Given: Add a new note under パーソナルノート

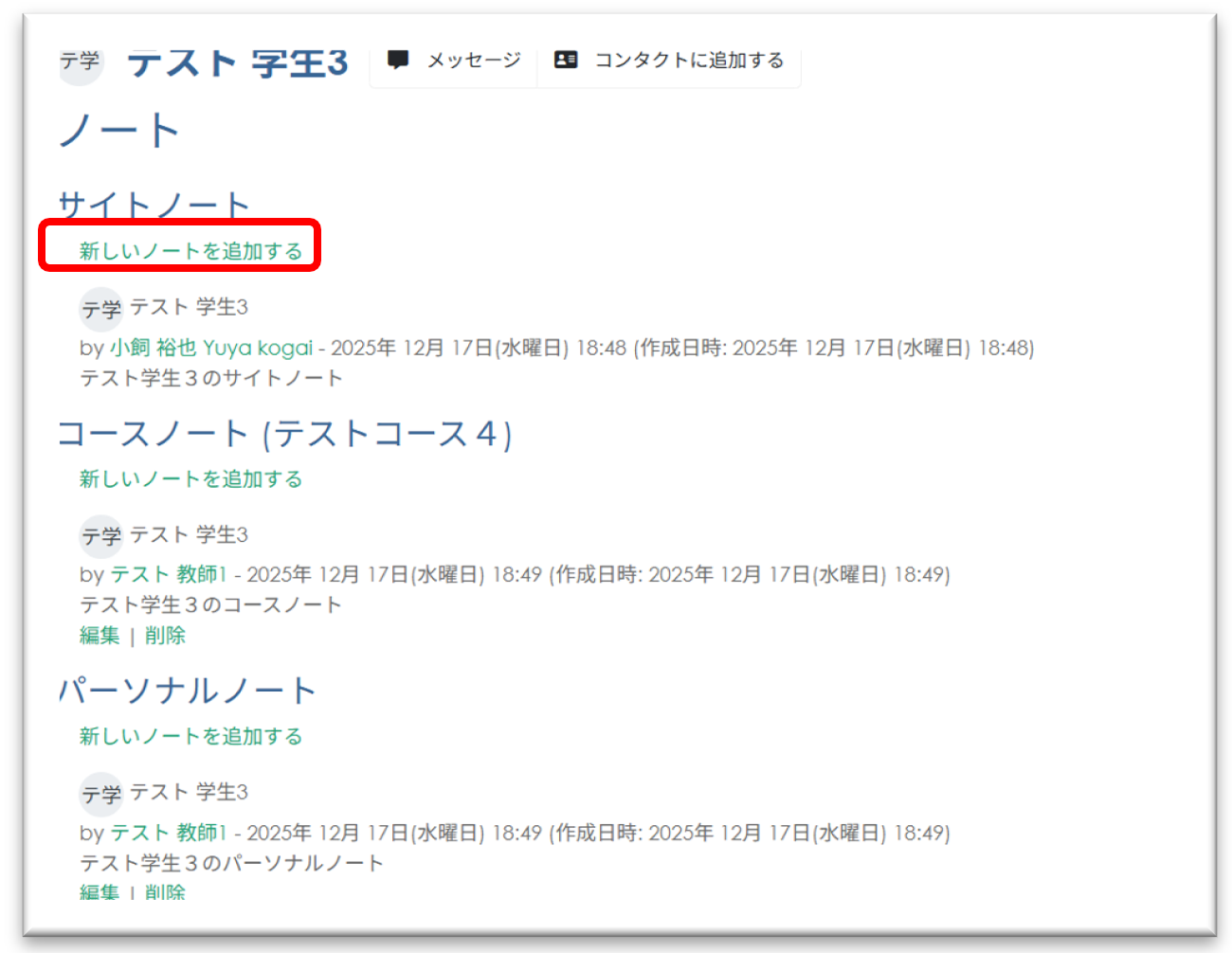Looking at the screenshot, I should [190, 737].
